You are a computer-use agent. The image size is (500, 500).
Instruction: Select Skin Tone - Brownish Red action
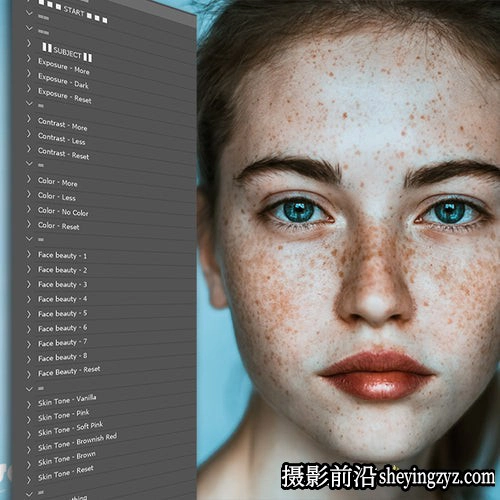[77, 442]
